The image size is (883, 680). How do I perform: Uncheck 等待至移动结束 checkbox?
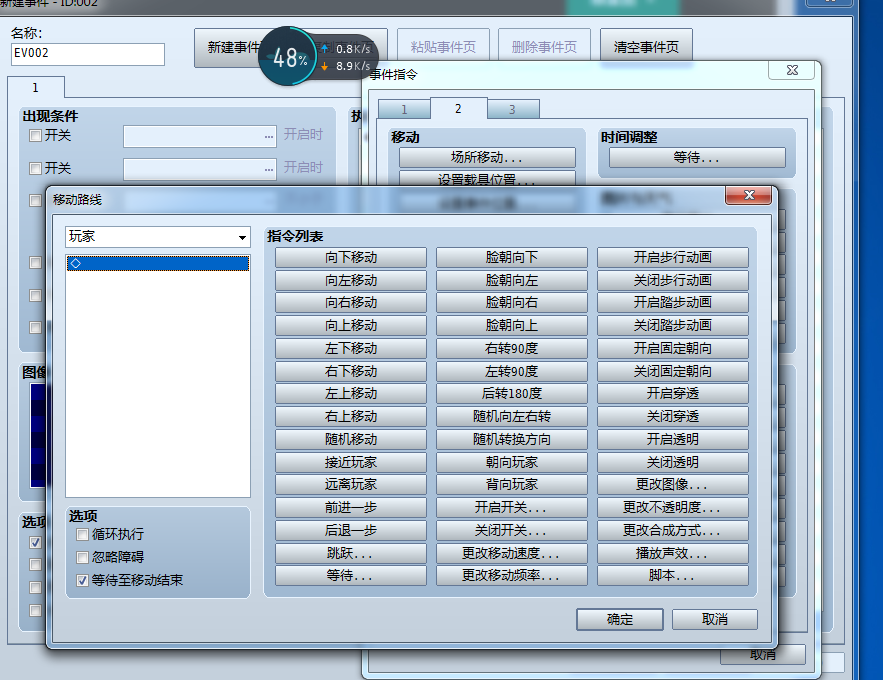[83, 580]
